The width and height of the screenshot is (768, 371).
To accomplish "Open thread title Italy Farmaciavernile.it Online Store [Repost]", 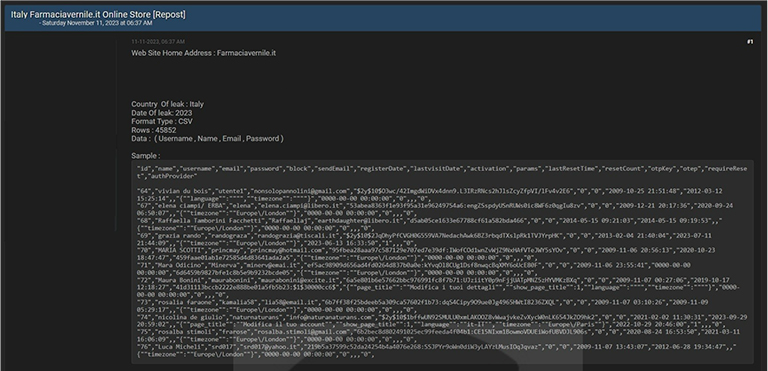I will click(x=98, y=14).
